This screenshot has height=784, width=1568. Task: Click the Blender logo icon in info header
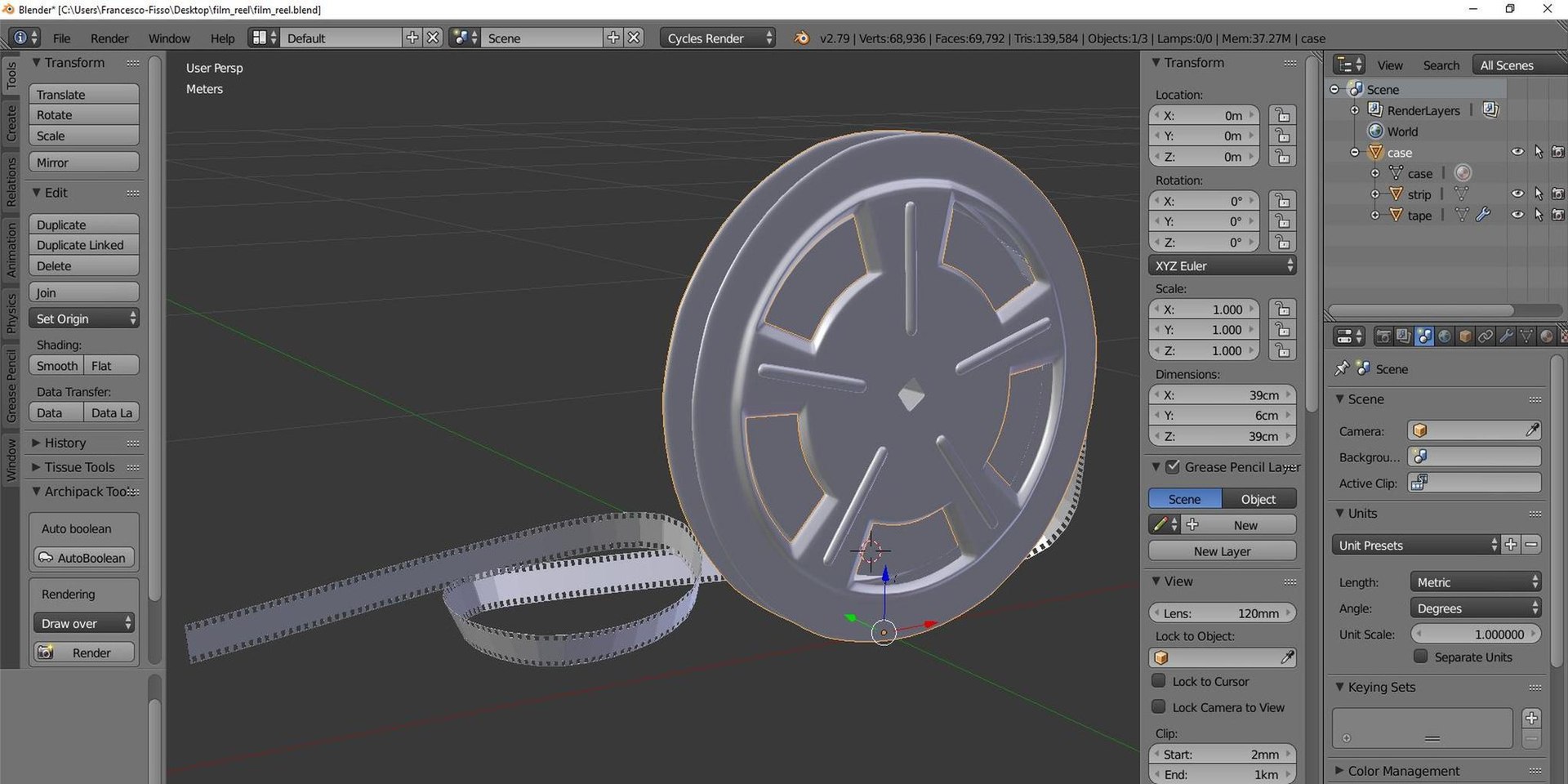(802, 38)
